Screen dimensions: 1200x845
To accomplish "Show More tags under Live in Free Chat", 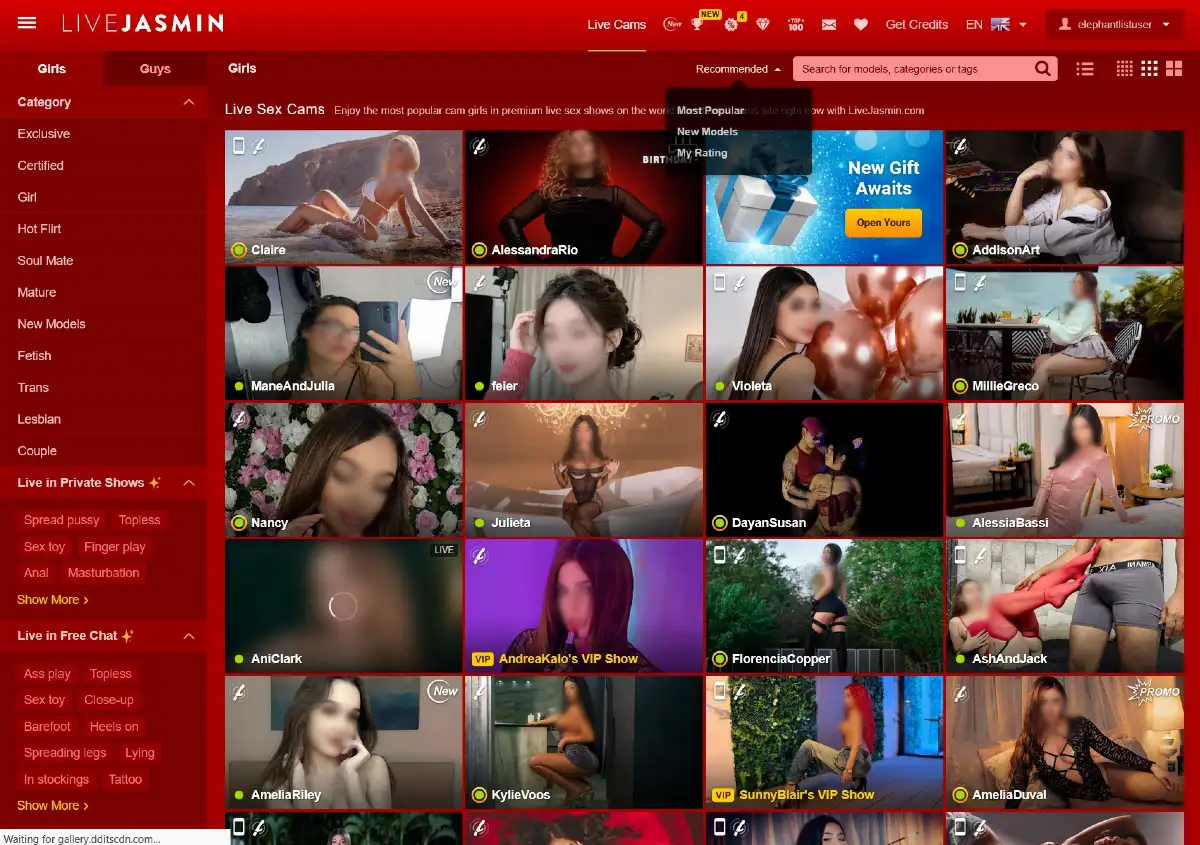I will pyautogui.click(x=53, y=806).
